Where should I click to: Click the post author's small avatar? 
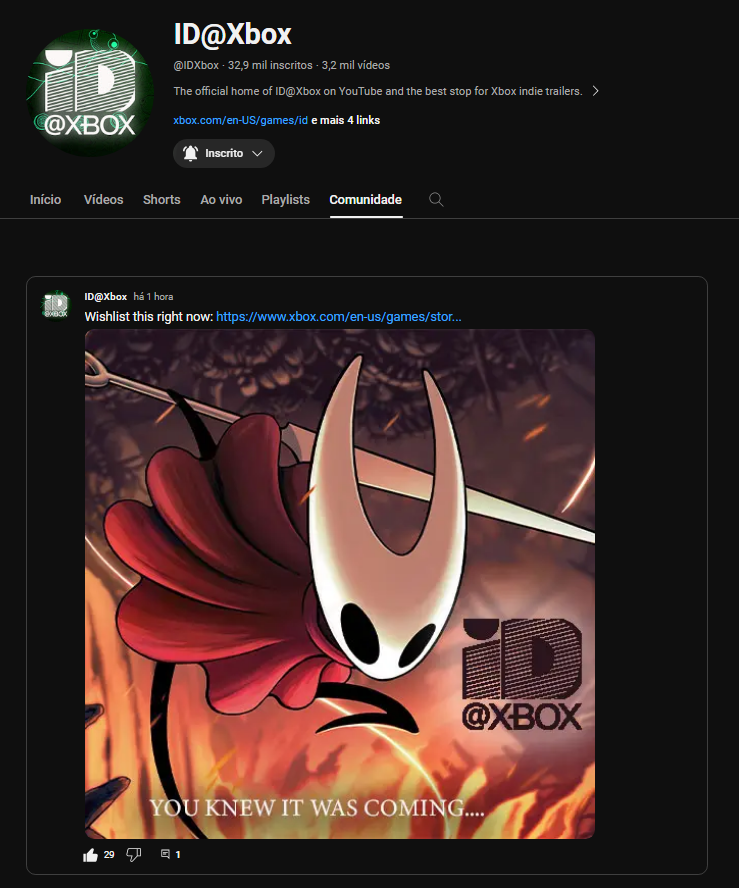55,305
